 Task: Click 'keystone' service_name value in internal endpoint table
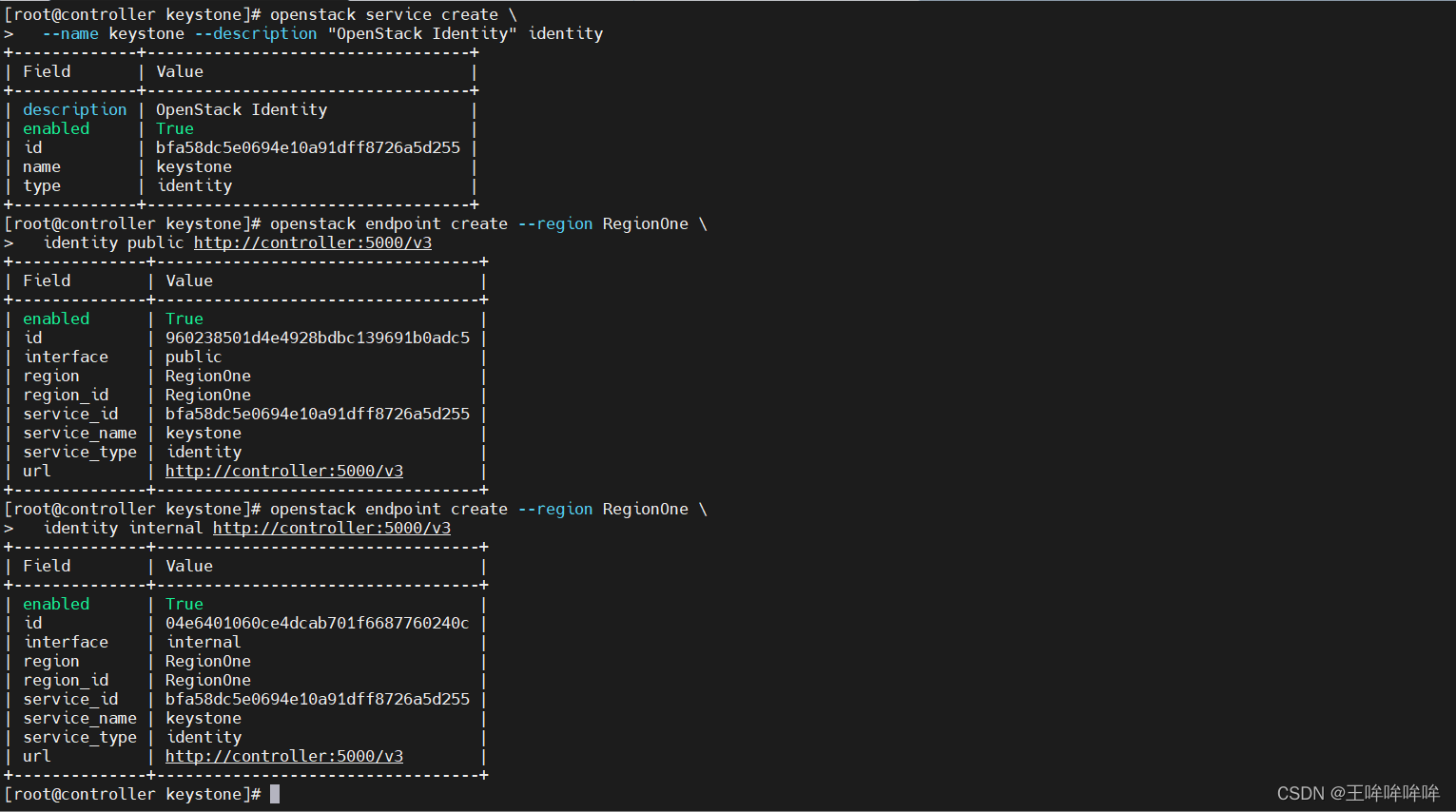(x=204, y=718)
